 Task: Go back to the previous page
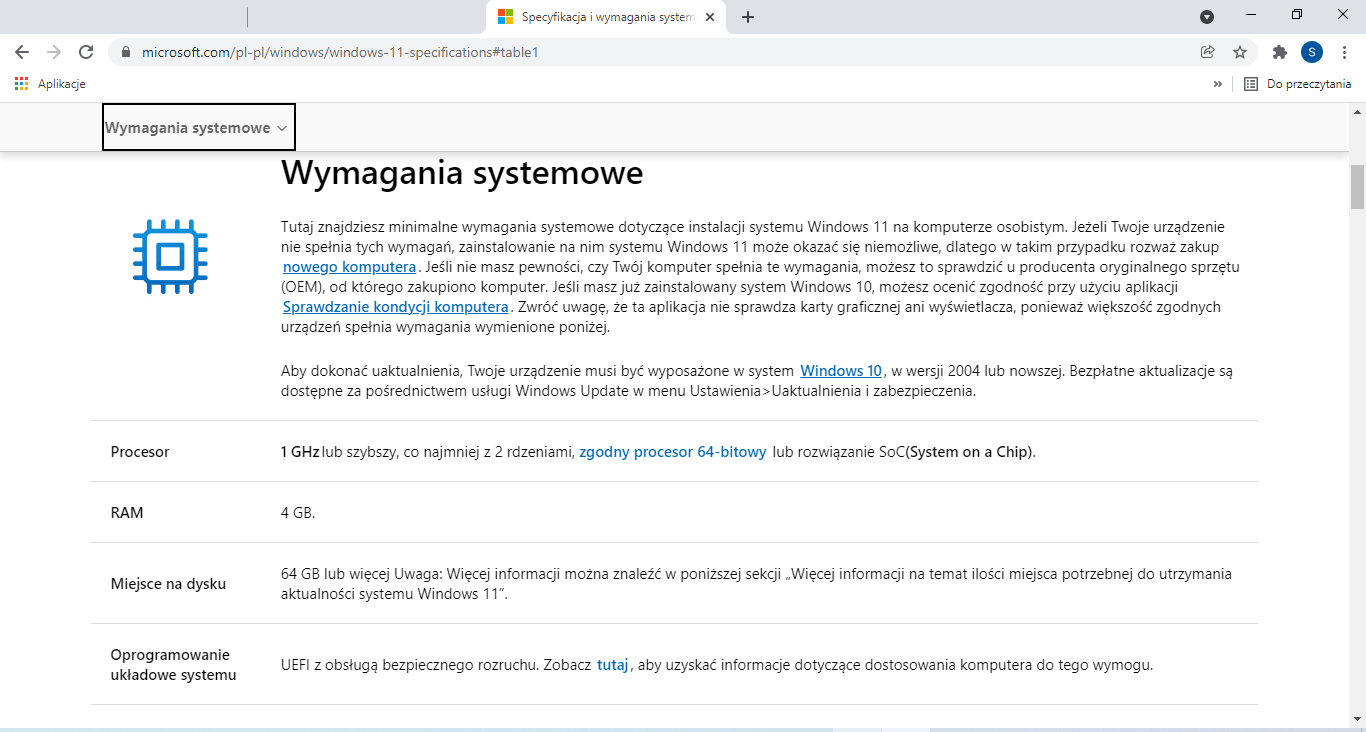click(x=22, y=52)
